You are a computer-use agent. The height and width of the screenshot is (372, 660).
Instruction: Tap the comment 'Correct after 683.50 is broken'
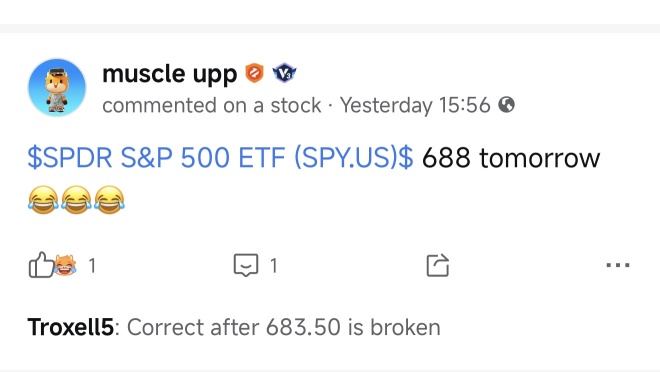284,327
